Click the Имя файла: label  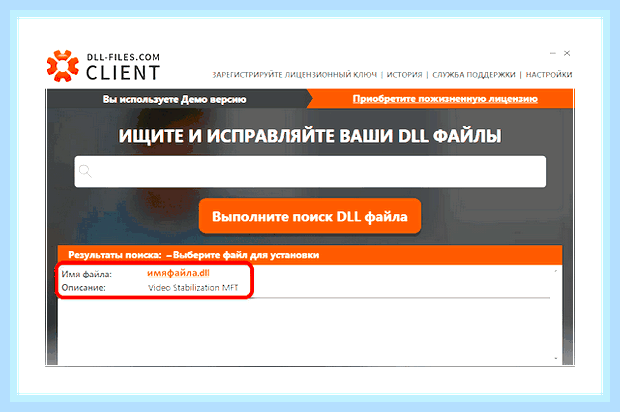point(87,274)
